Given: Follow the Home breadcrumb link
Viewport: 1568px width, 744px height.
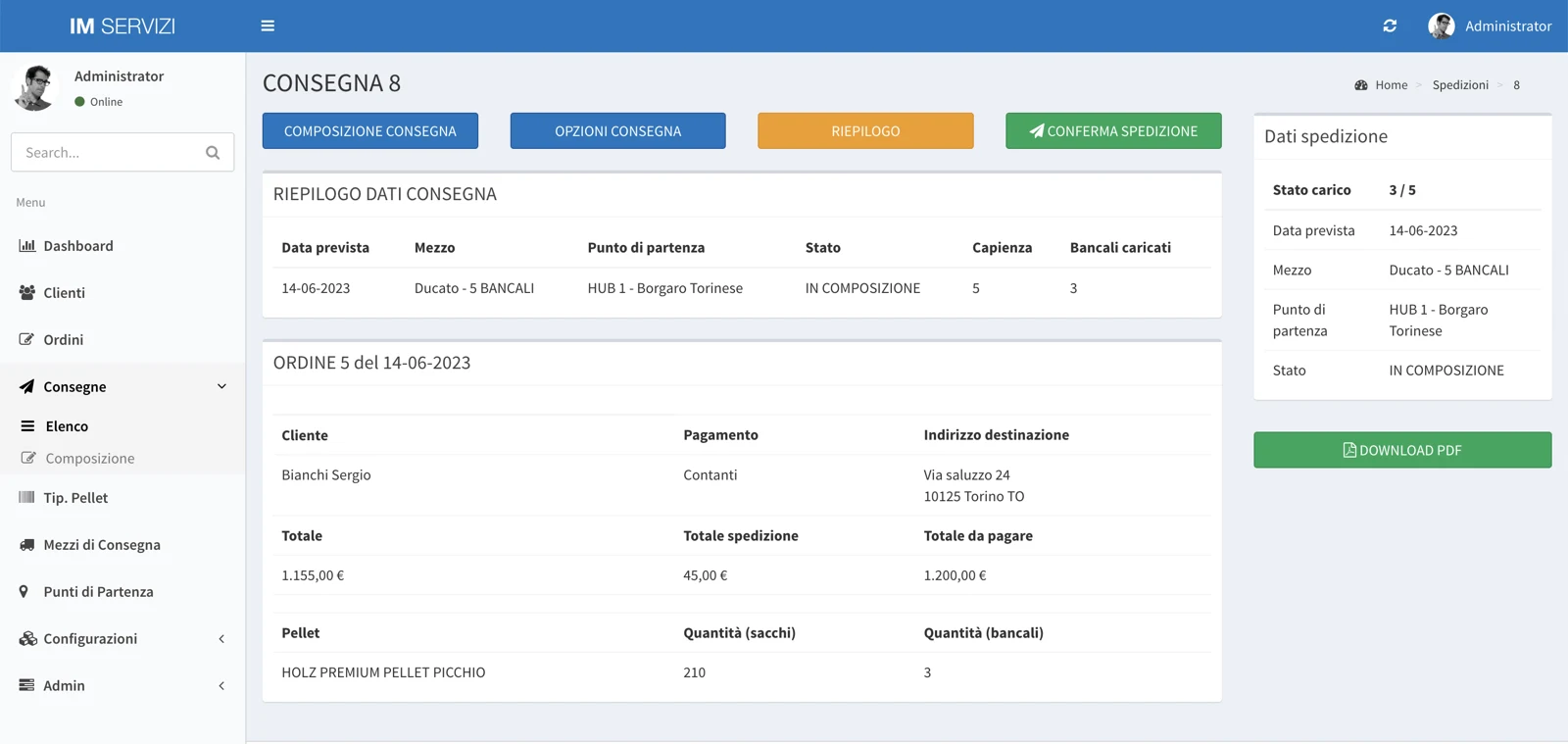Looking at the screenshot, I should tap(1391, 85).
